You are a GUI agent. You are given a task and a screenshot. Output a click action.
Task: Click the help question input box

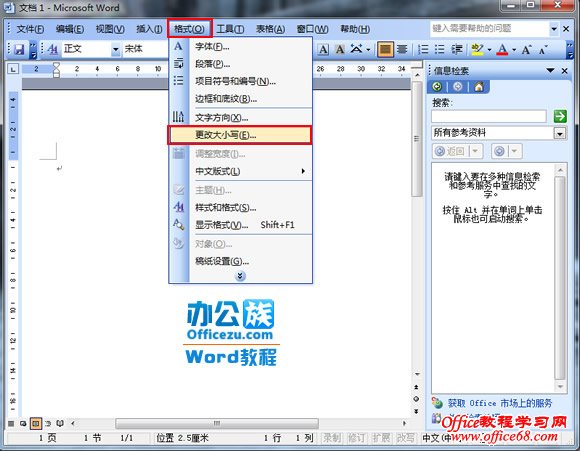[x=490, y=29]
